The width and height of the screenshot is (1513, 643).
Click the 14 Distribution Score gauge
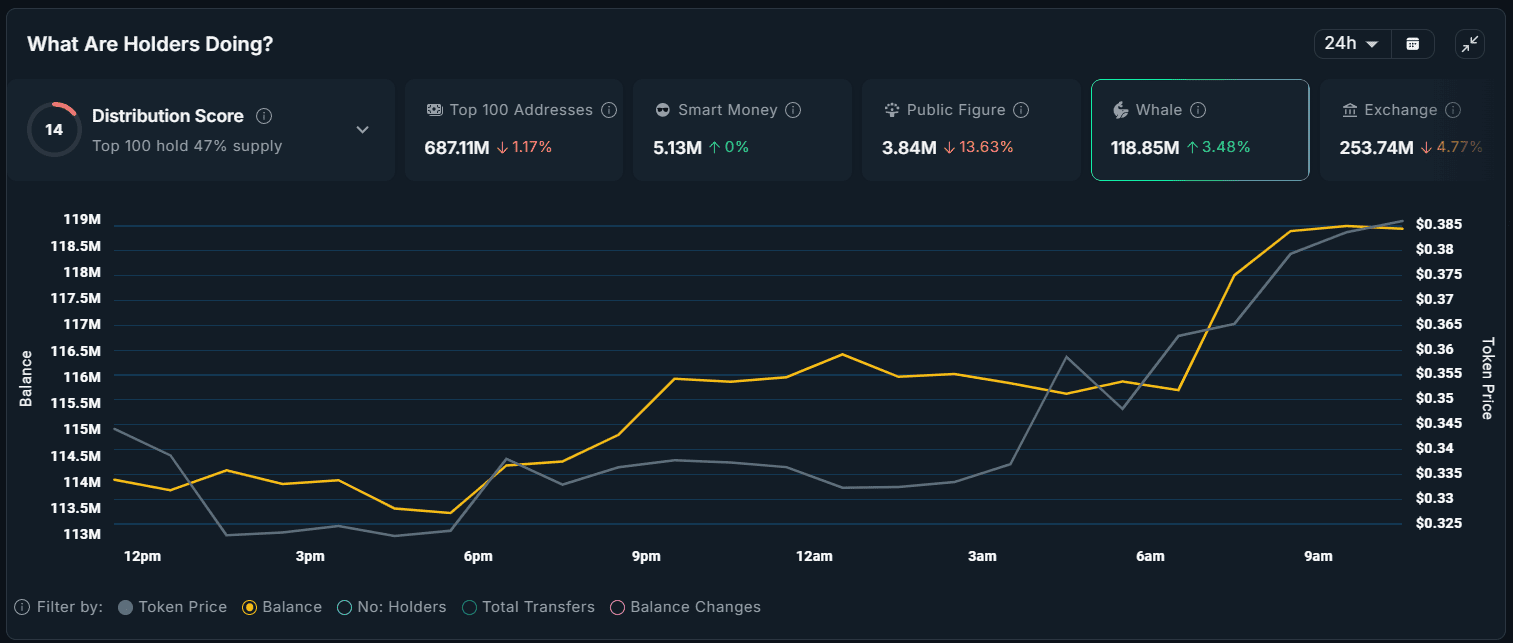click(x=55, y=129)
